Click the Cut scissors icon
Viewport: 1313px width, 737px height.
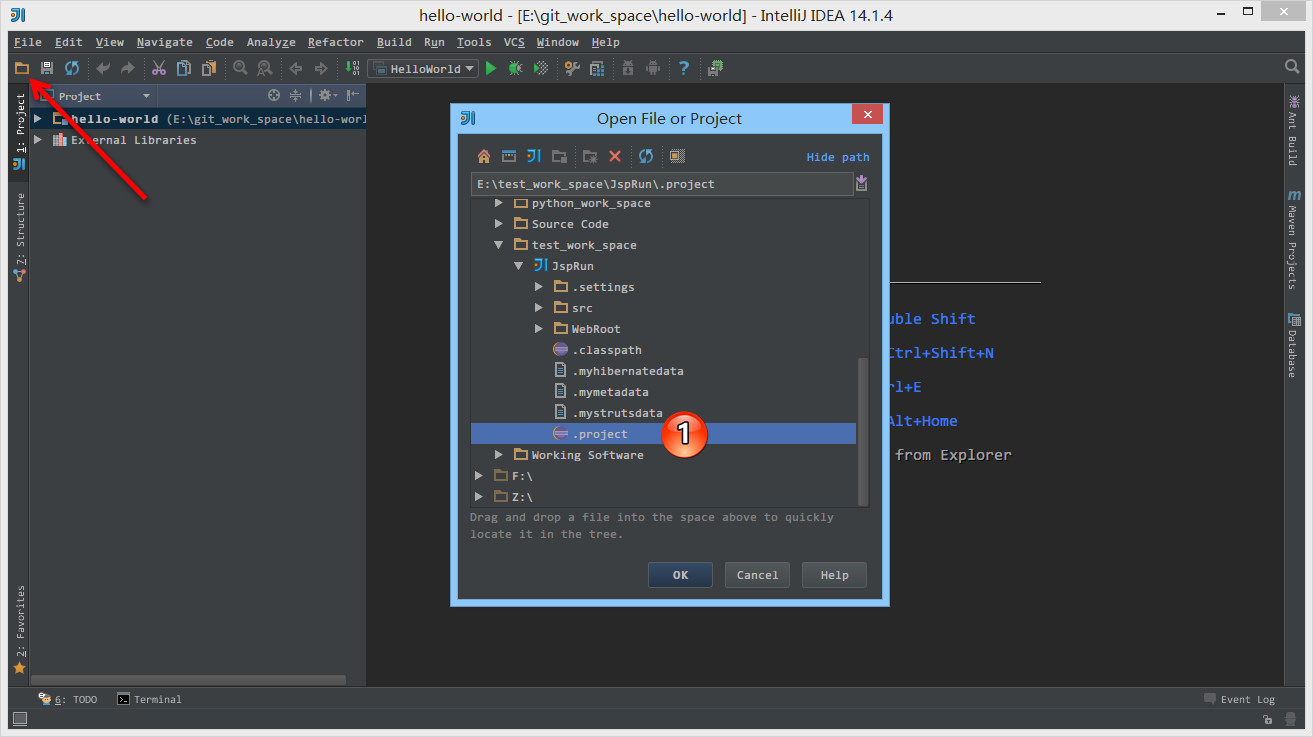coord(158,69)
